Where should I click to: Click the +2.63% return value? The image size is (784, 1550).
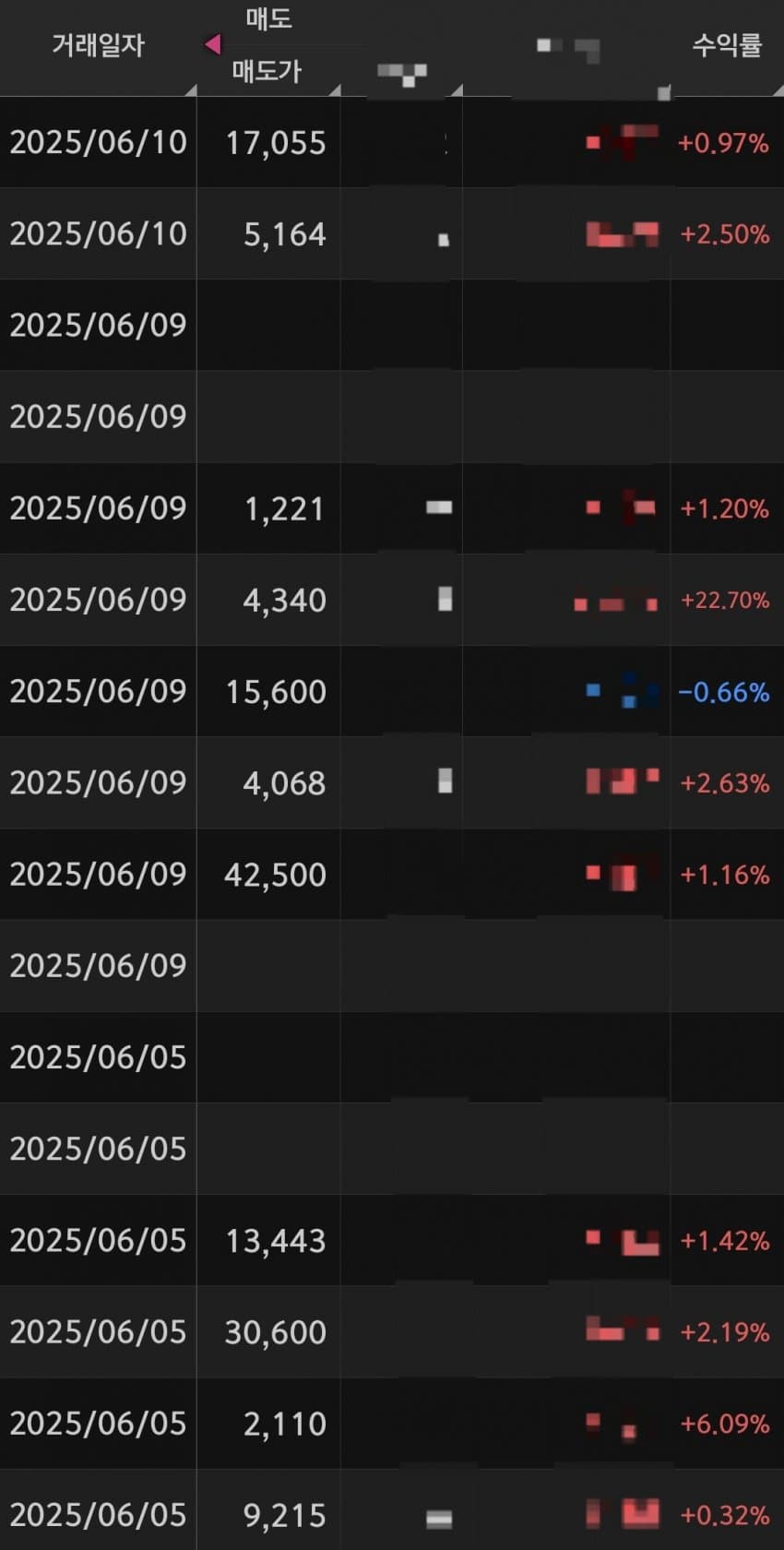pyautogui.click(x=725, y=783)
